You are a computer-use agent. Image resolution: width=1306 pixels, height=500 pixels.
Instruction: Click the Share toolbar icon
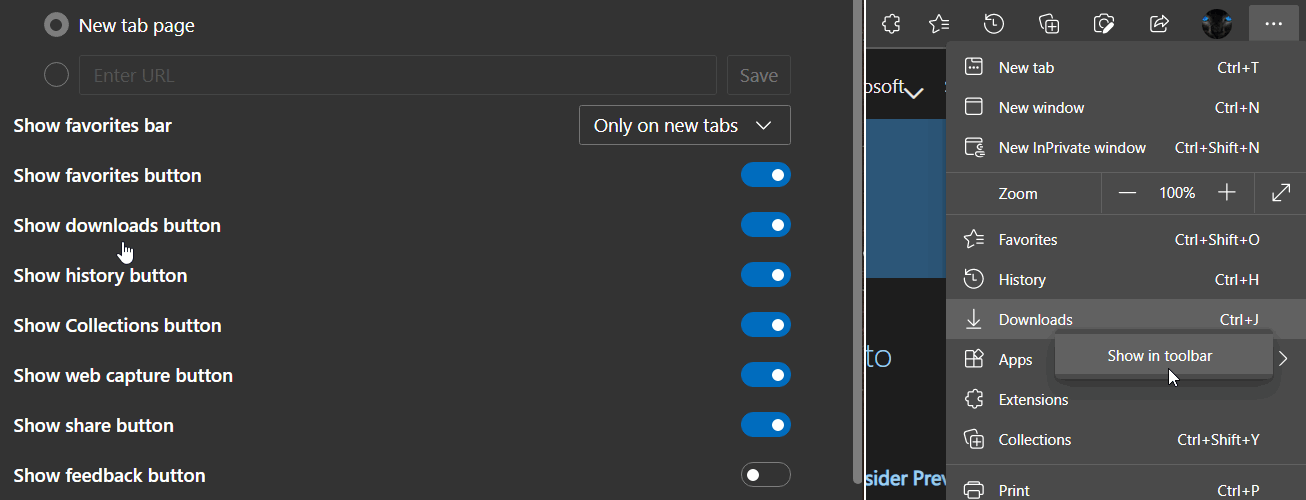pyautogui.click(x=1160, y=23)
